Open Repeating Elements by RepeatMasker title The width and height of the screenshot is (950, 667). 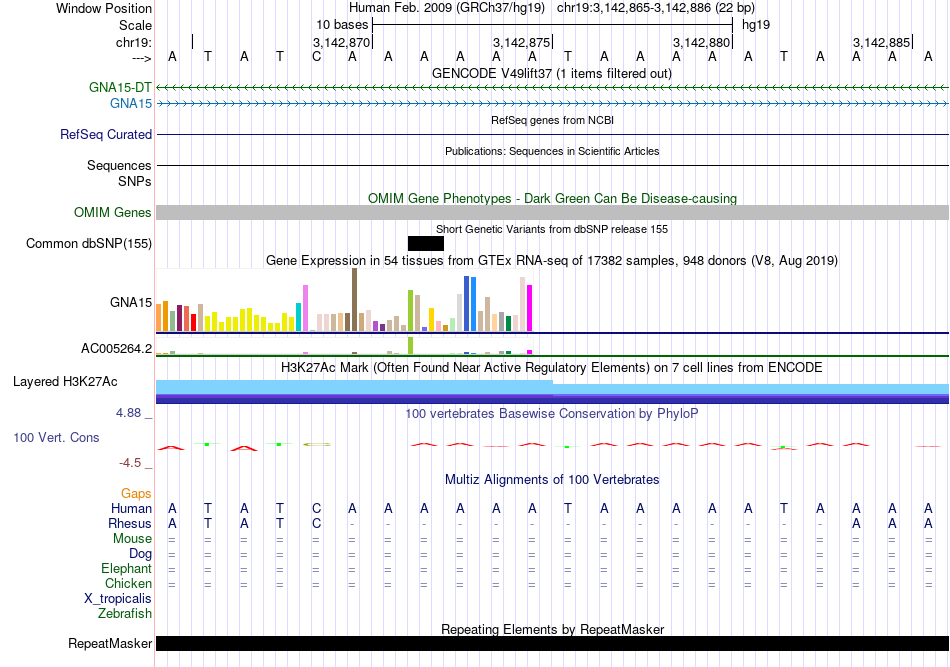(x=552, y=629)
